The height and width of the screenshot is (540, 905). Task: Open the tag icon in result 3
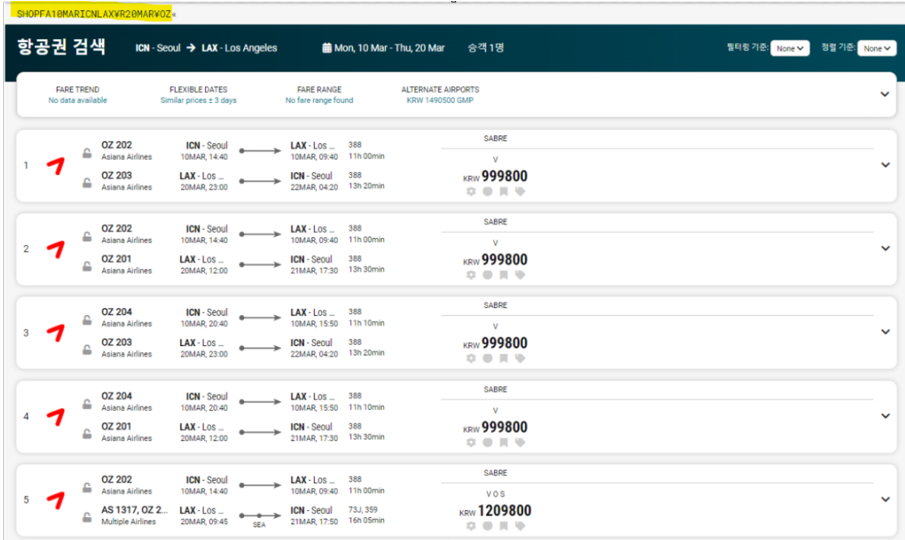click(520, 359)
